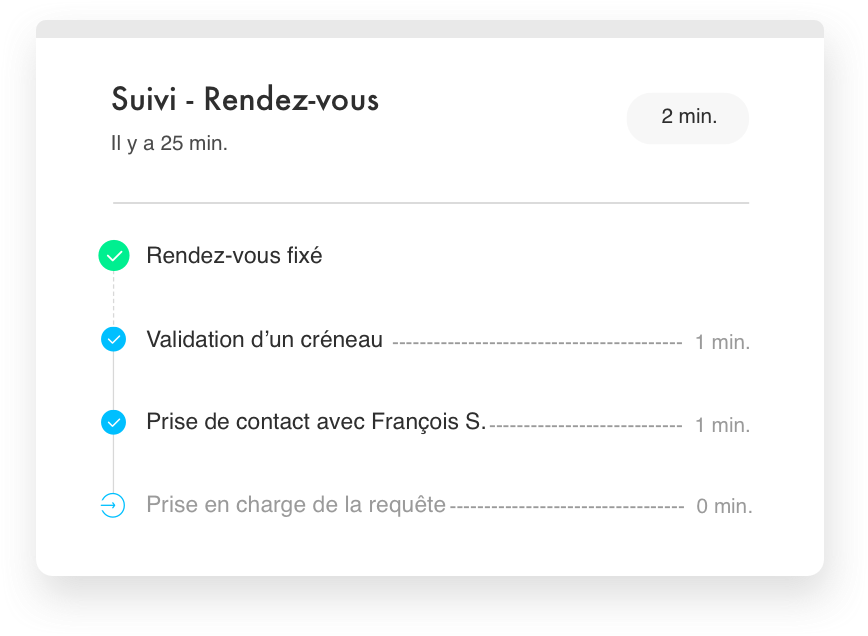The height and width of the screenshot is (636, 868).
Task: Click 1 min. duration for Validation d'un créneau
Action: pos(722,343)
